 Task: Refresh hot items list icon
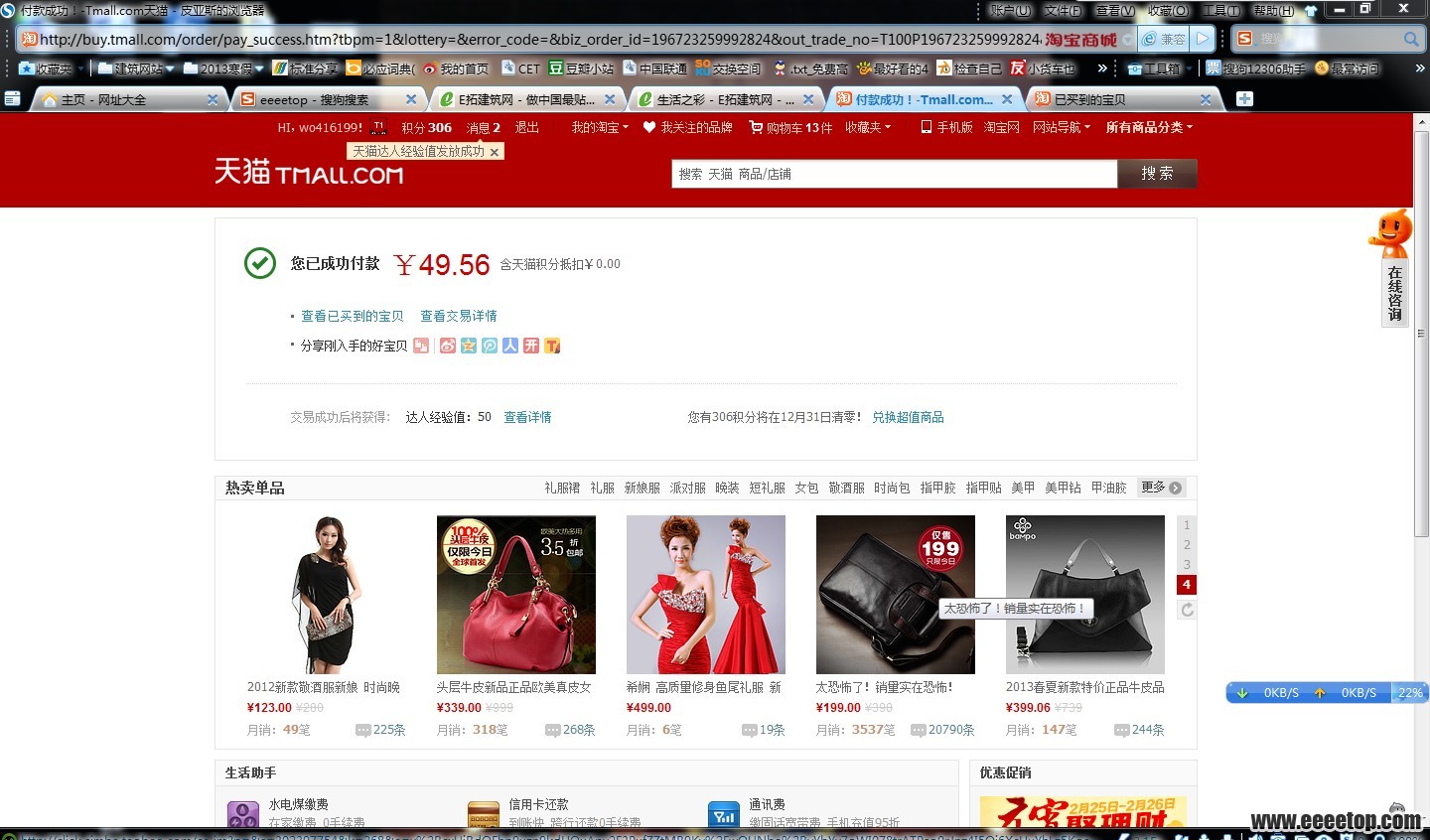(1187, 610)
